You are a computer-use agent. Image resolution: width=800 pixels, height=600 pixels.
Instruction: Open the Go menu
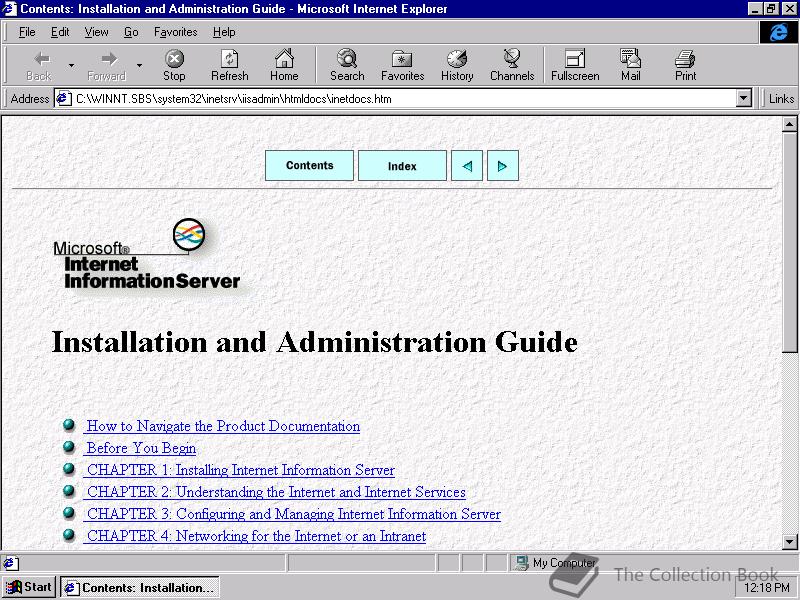point(131,32)
